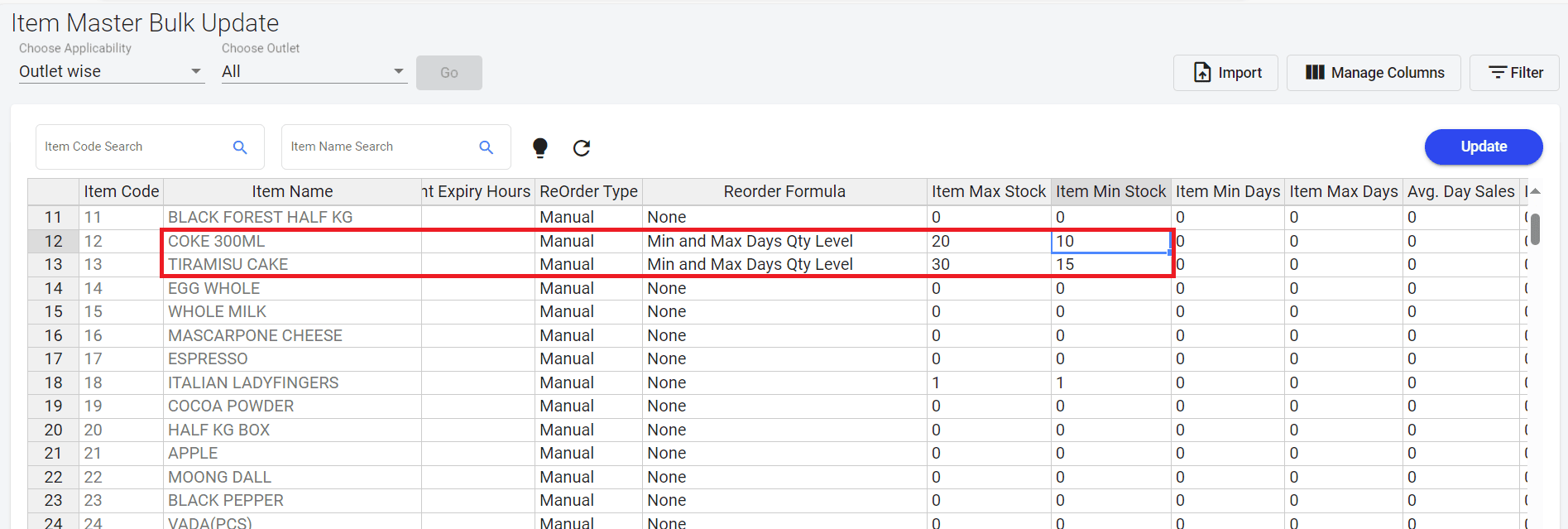Click the Filter lines icon
The image size is (1568, 529).
[x=1497, y=73]
